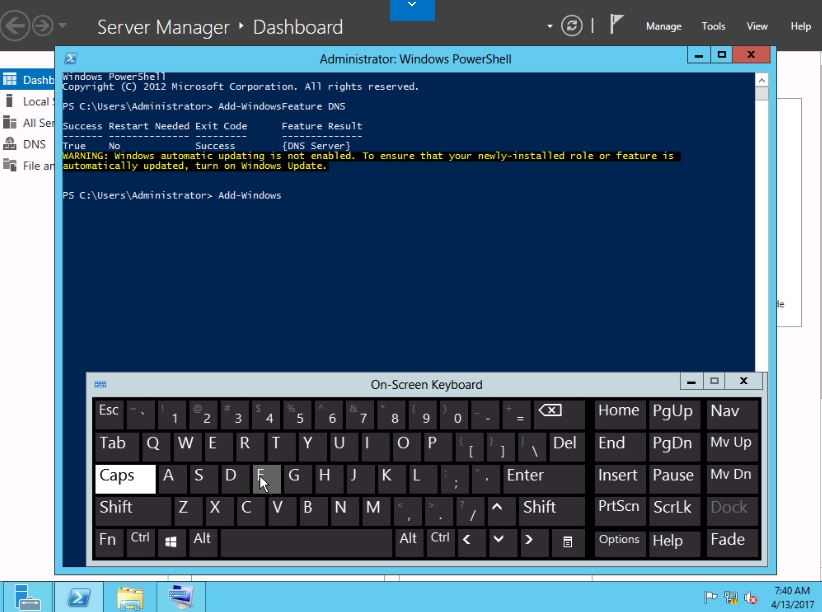Click the Server Manager refresh icon

572,26
